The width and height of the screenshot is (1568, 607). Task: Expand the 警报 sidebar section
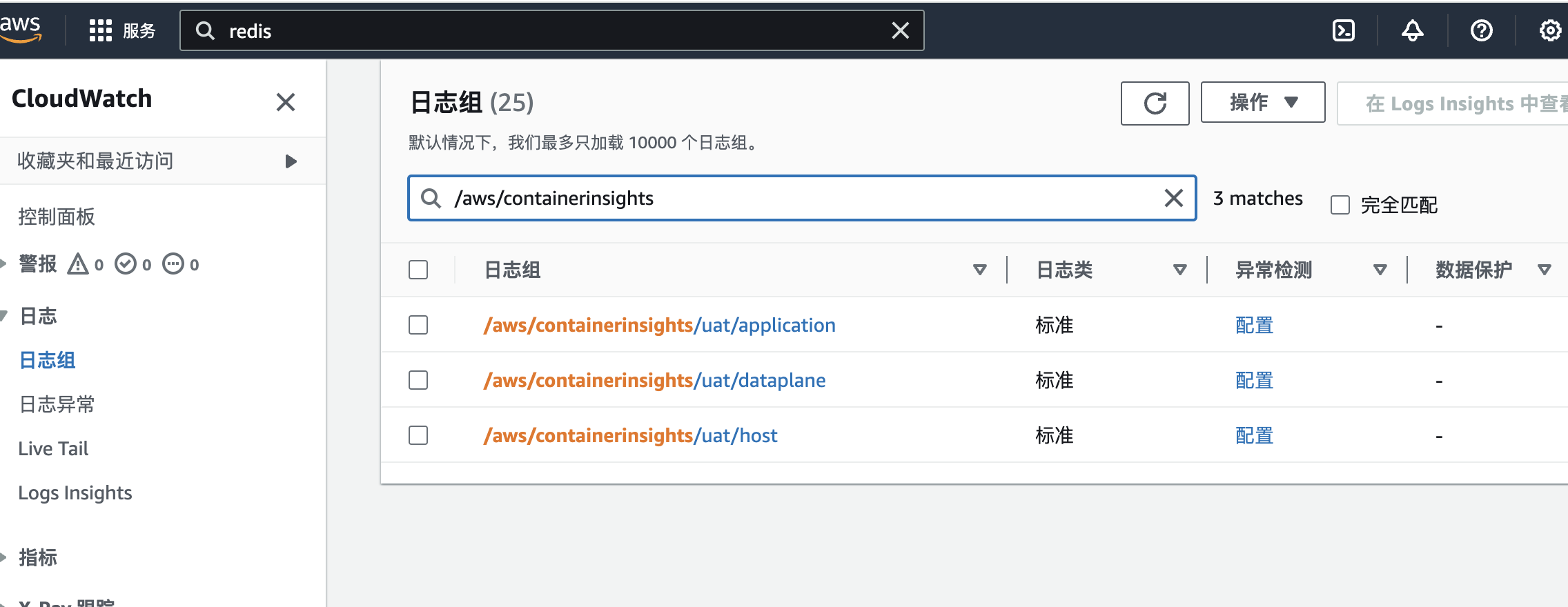click(x=3, y=263)
